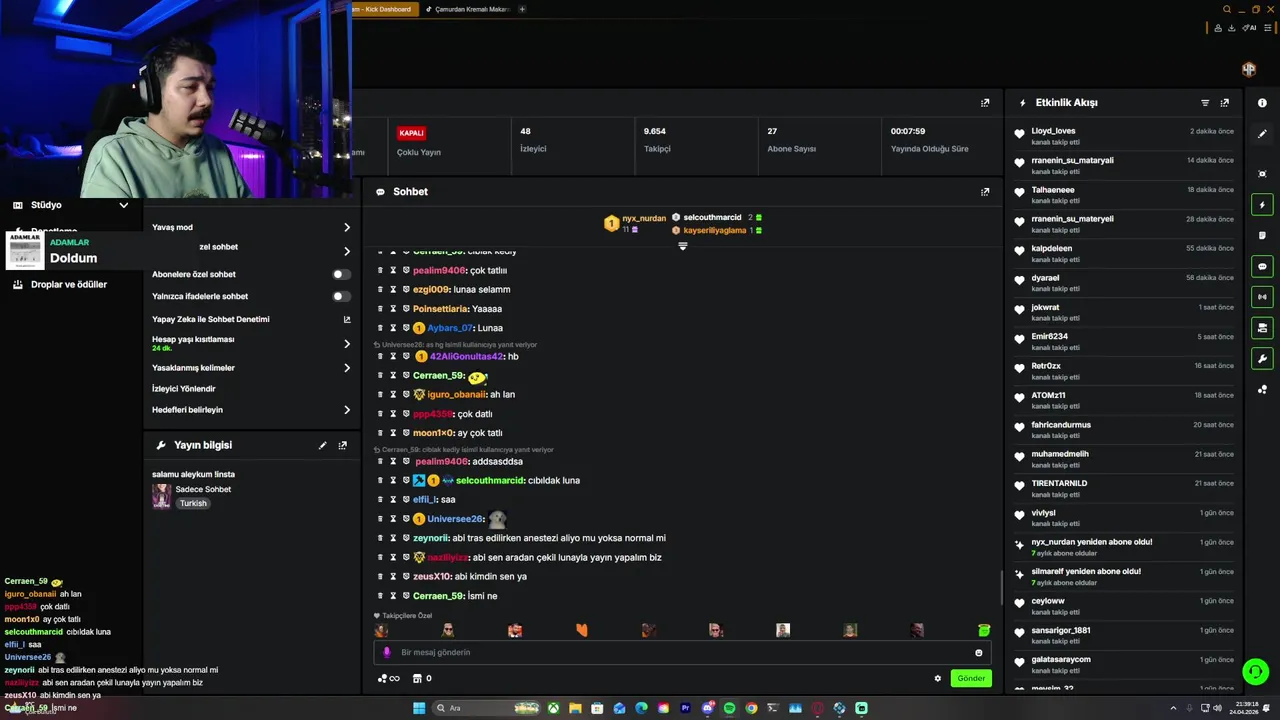Image resolution: width=1280 pixels, height=720 pixels.
Task: Click username Universee26 in chat
Action: coord(456,520)
